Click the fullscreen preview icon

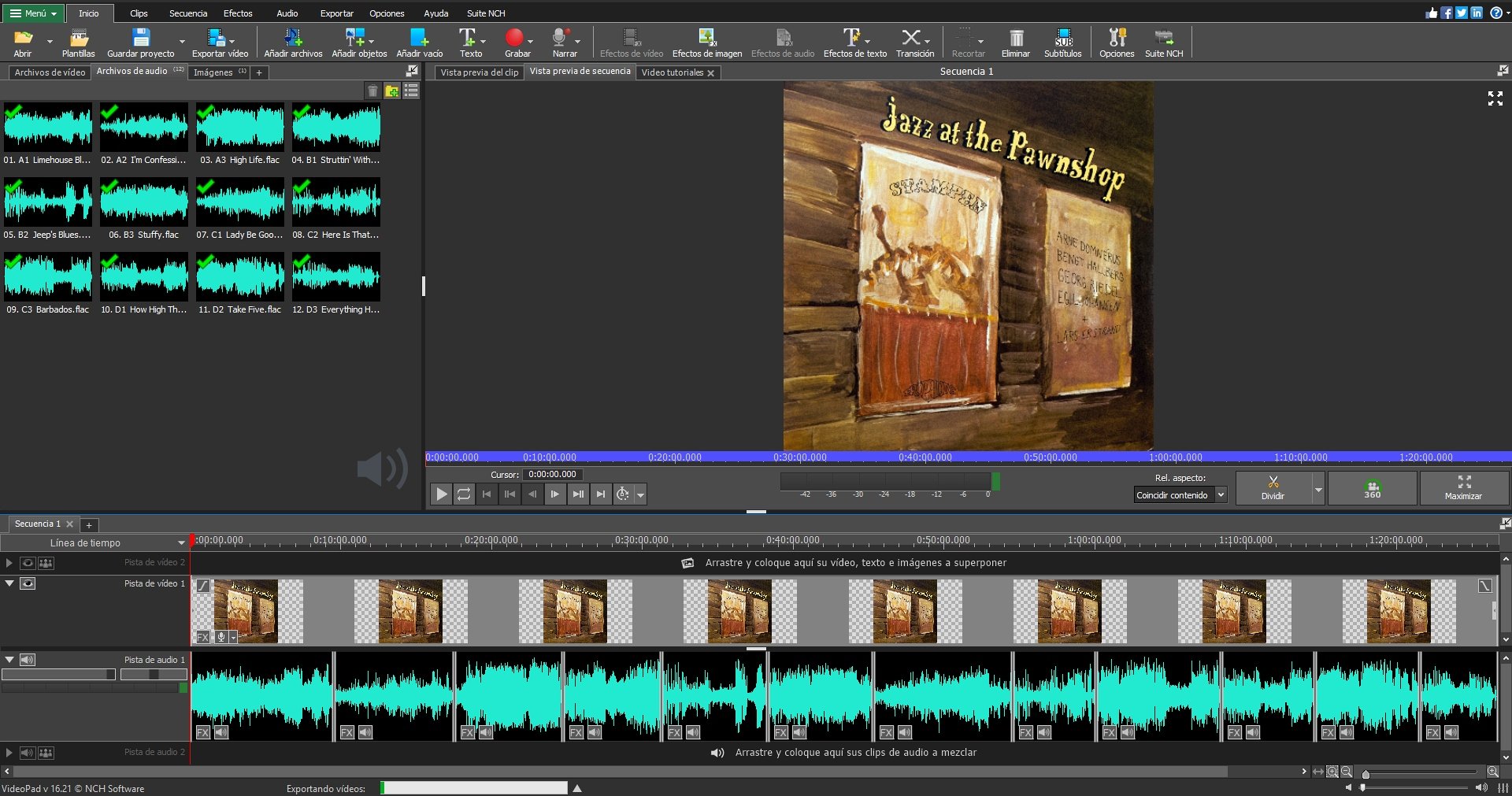(1495, 98)
